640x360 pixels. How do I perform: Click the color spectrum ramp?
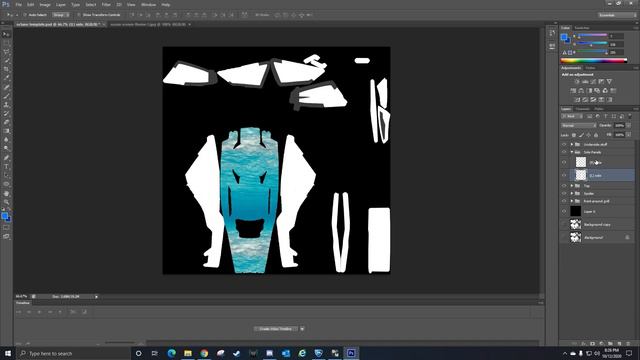pos(594,60)
